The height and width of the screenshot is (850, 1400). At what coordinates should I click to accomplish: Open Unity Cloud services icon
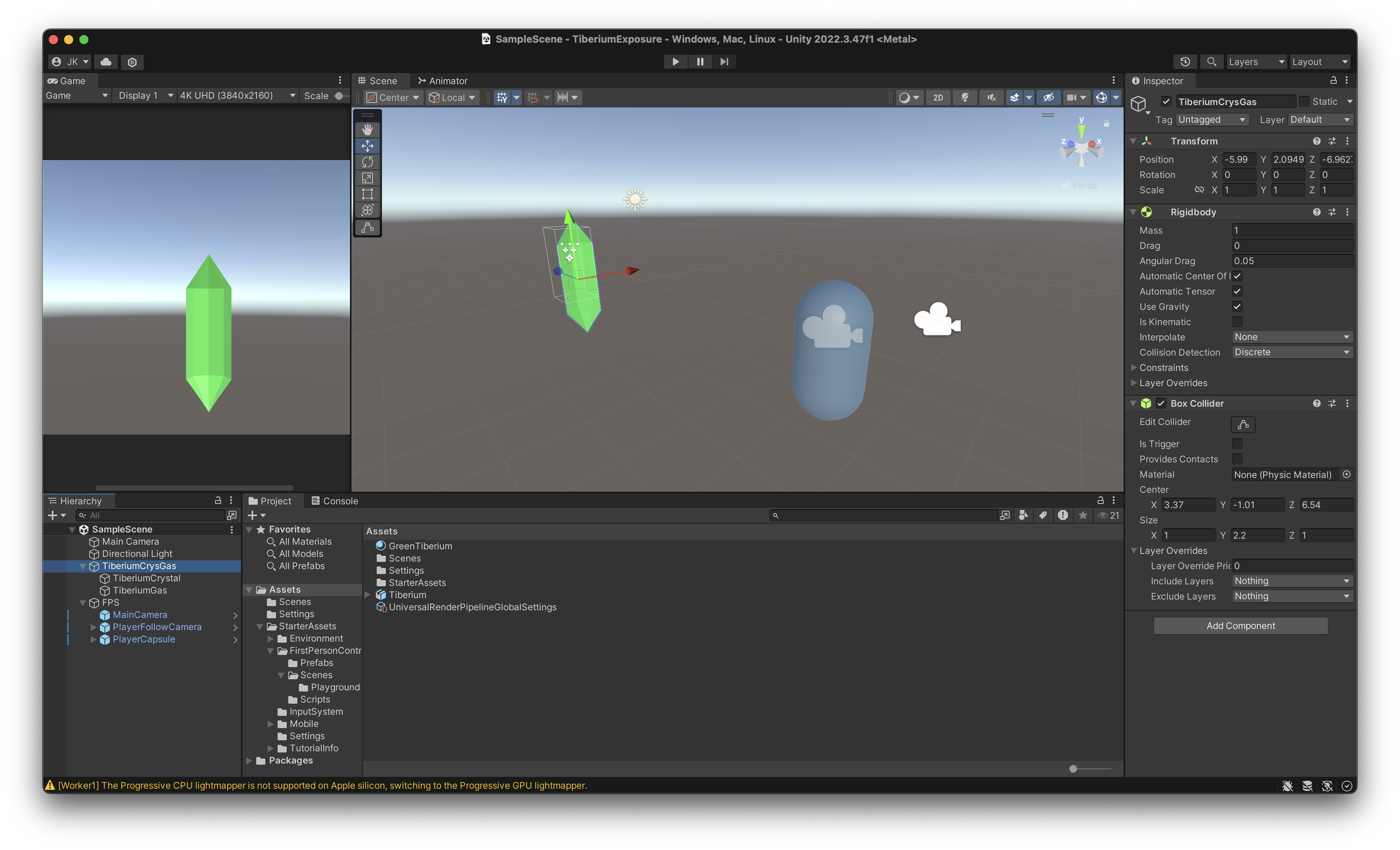(x=106, y=62)
